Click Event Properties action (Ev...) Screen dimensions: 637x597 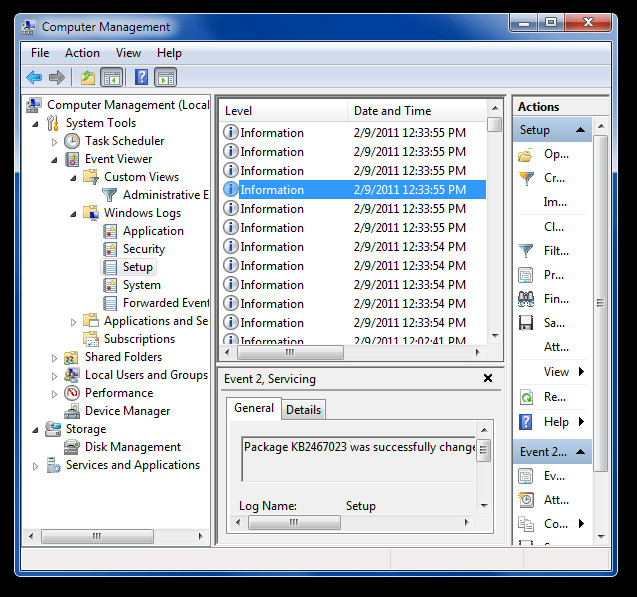(x=554, y=476)
